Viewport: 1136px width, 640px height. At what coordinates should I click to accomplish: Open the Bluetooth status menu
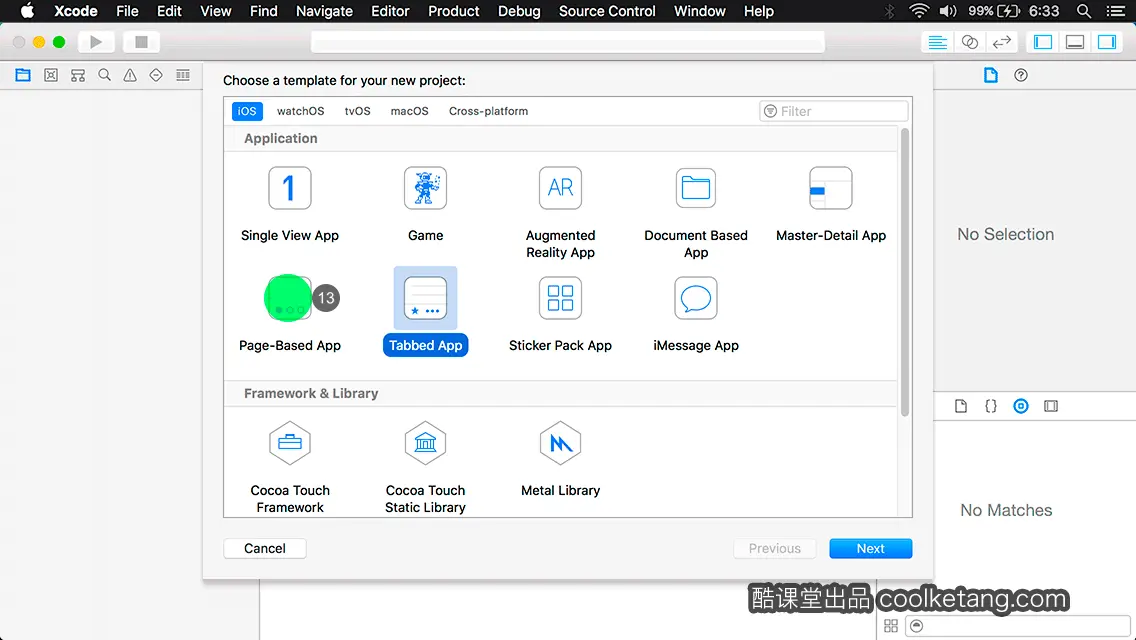click(890, 11)
